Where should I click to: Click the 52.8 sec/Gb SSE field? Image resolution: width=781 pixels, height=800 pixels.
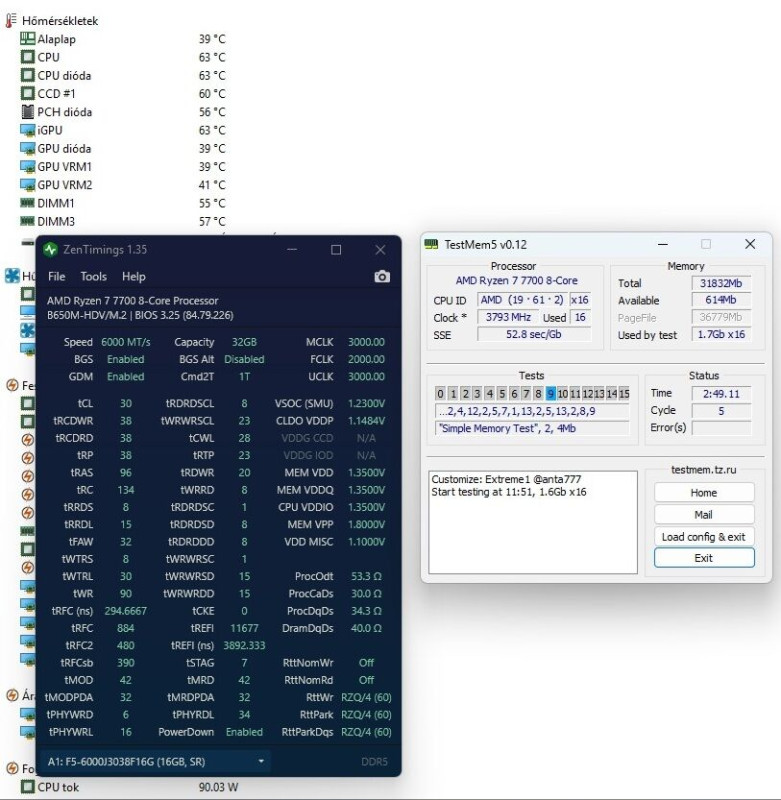(x=534, y=334)
